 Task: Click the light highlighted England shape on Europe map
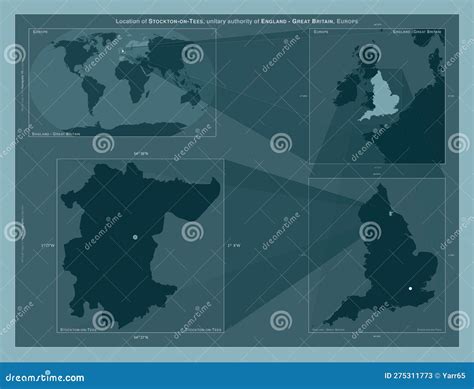(383, 97)
